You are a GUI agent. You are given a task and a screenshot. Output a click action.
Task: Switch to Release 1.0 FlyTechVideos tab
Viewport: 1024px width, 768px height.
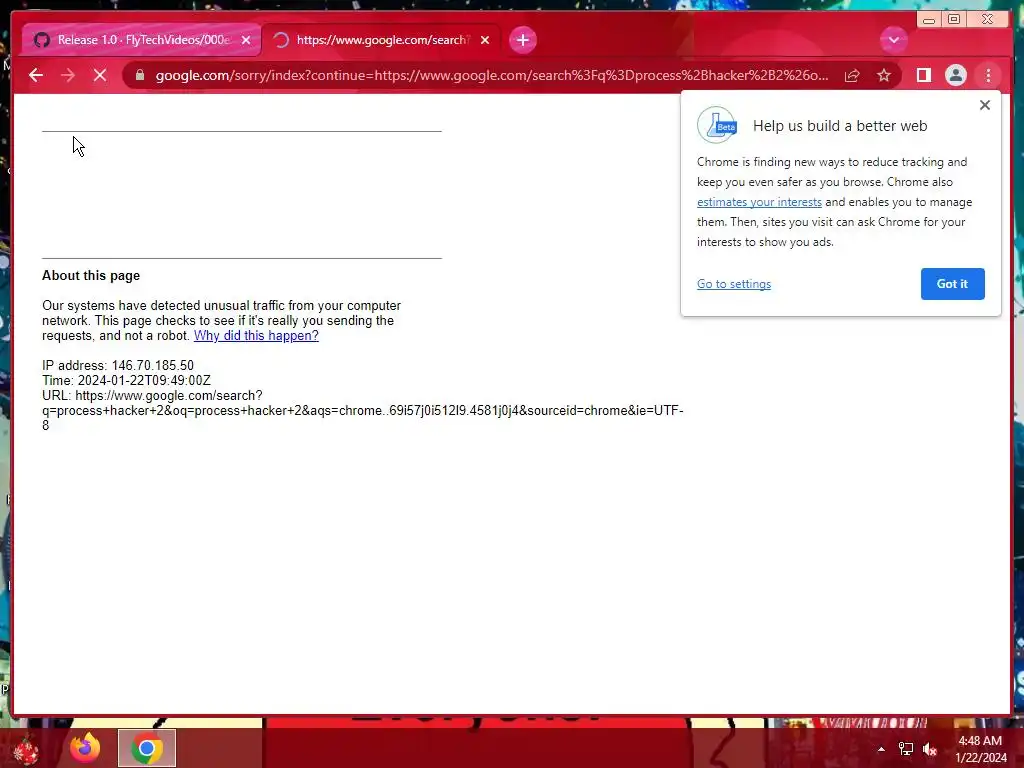(140, 40)
